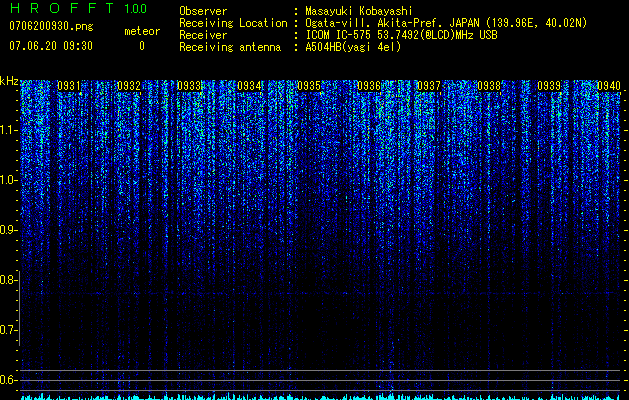
Task: Click antenna text A504HB(yagi 4el)
Action: [x=353, y=47]
